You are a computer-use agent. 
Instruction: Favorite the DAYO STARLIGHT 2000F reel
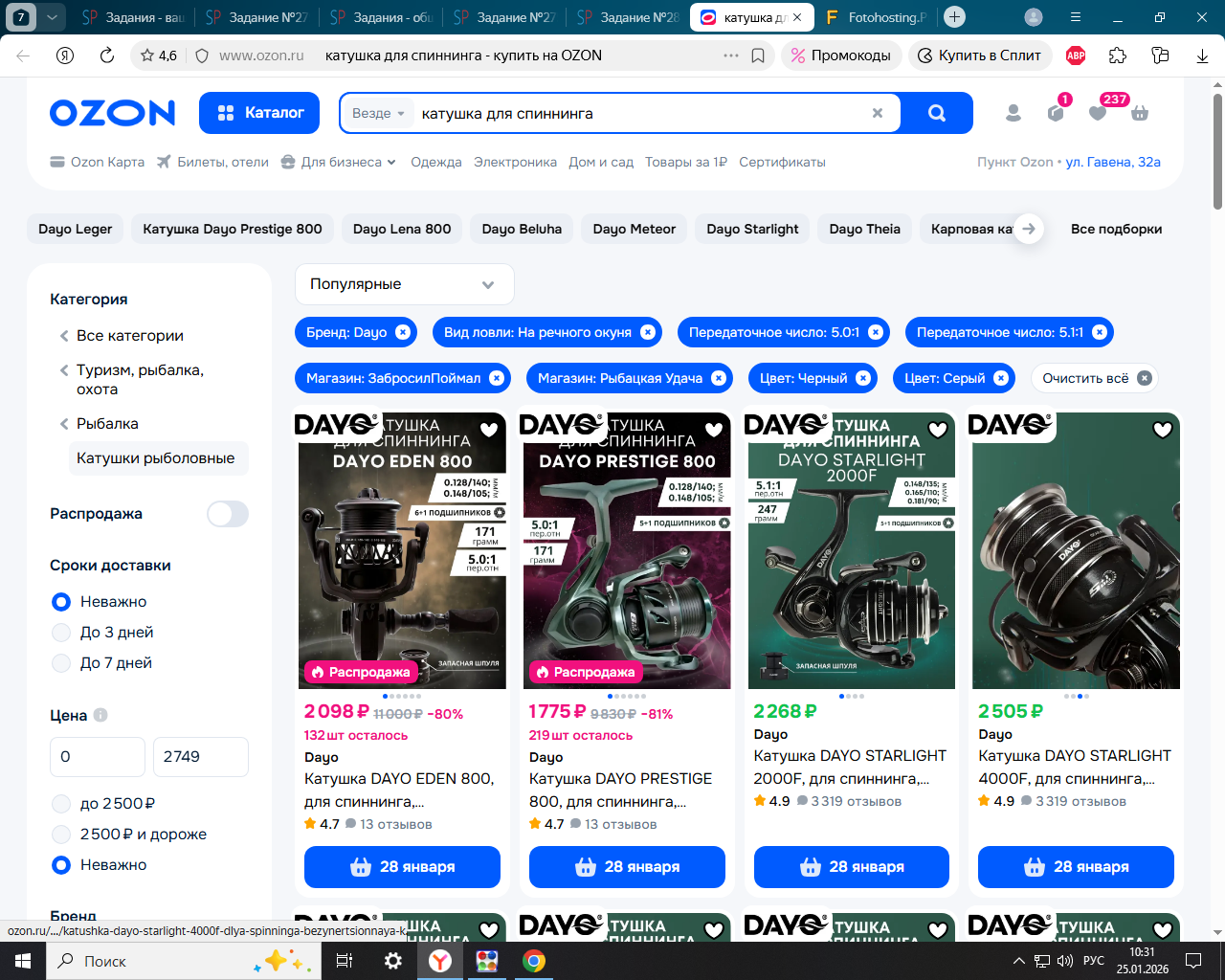point(938,430)
